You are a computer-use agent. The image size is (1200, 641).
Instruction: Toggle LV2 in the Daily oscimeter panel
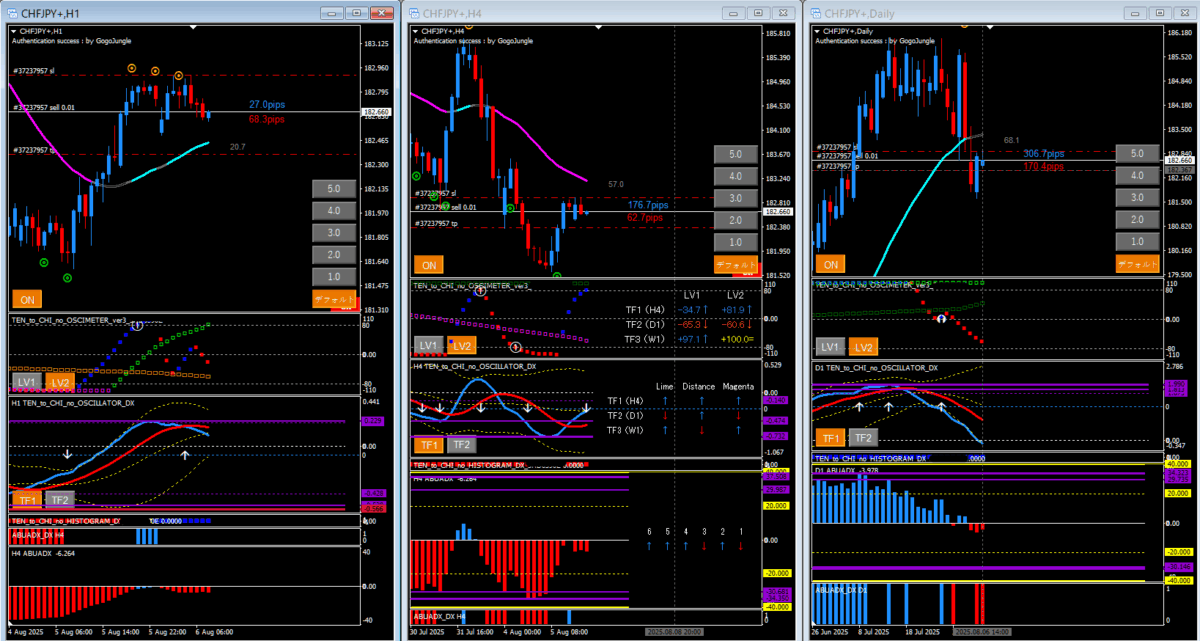click(x=864, y=347)
